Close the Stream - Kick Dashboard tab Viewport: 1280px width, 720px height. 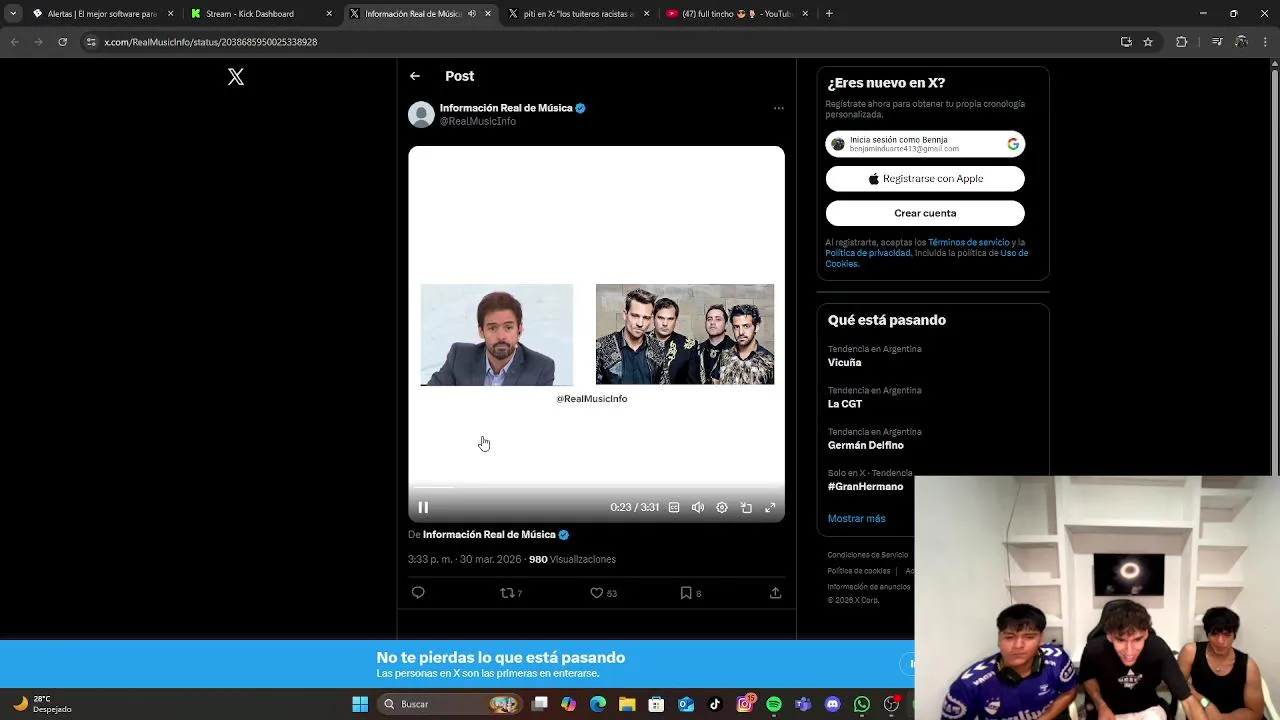click(x=329, y=14)
